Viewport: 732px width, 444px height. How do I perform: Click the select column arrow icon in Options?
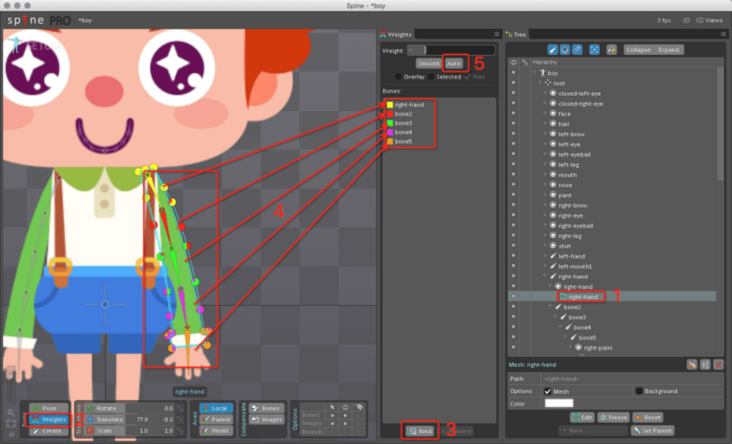[332, 407]
